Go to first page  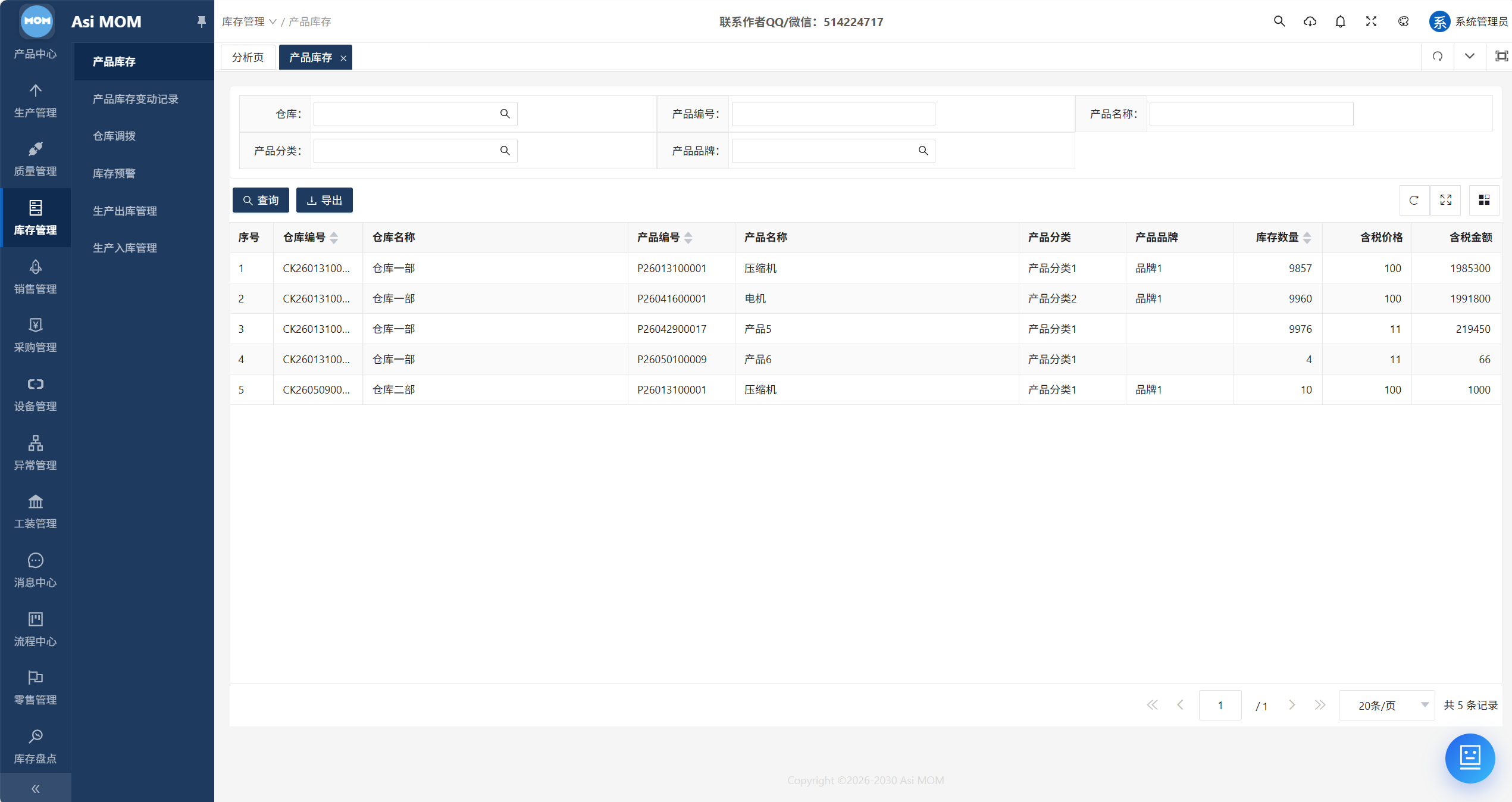point(1152,705)
